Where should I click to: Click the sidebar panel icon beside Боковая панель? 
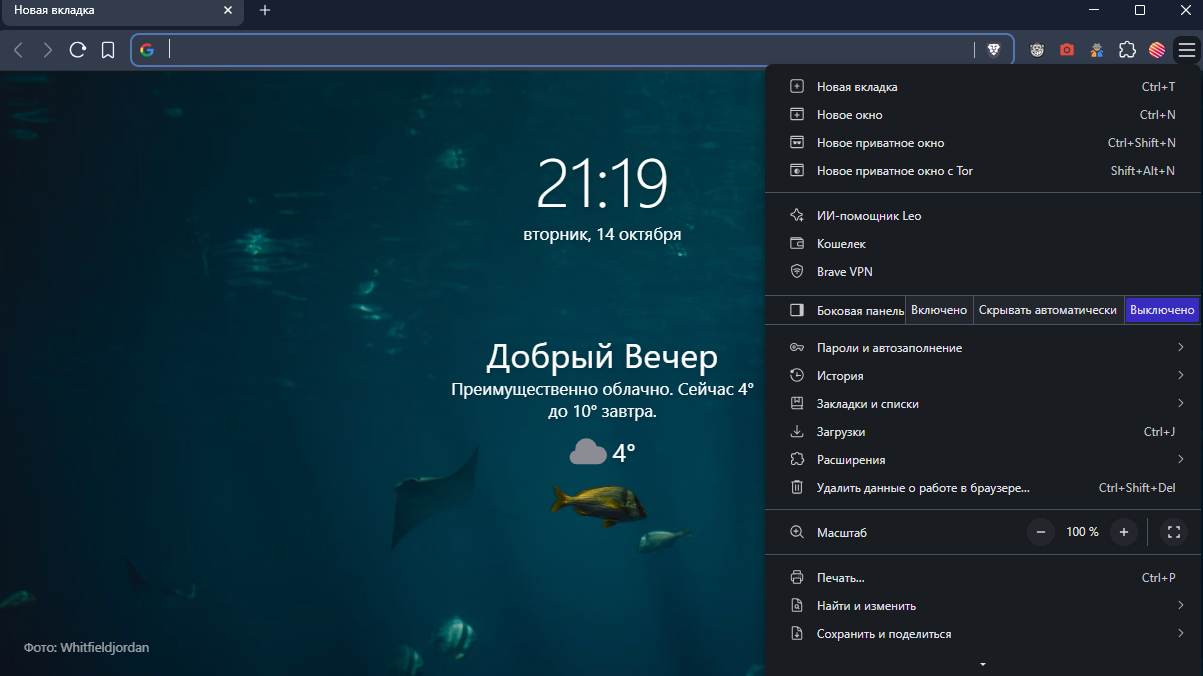tap(797, 310)
